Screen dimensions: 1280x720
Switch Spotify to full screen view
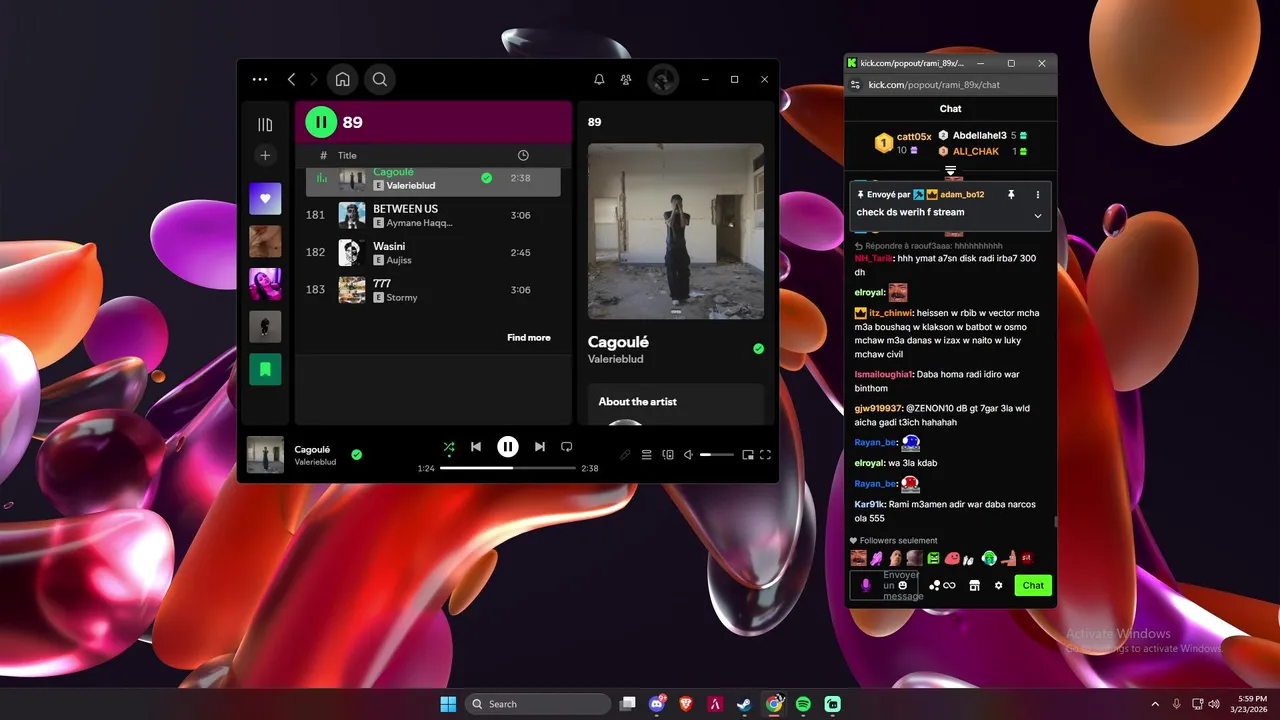(765, 455)
